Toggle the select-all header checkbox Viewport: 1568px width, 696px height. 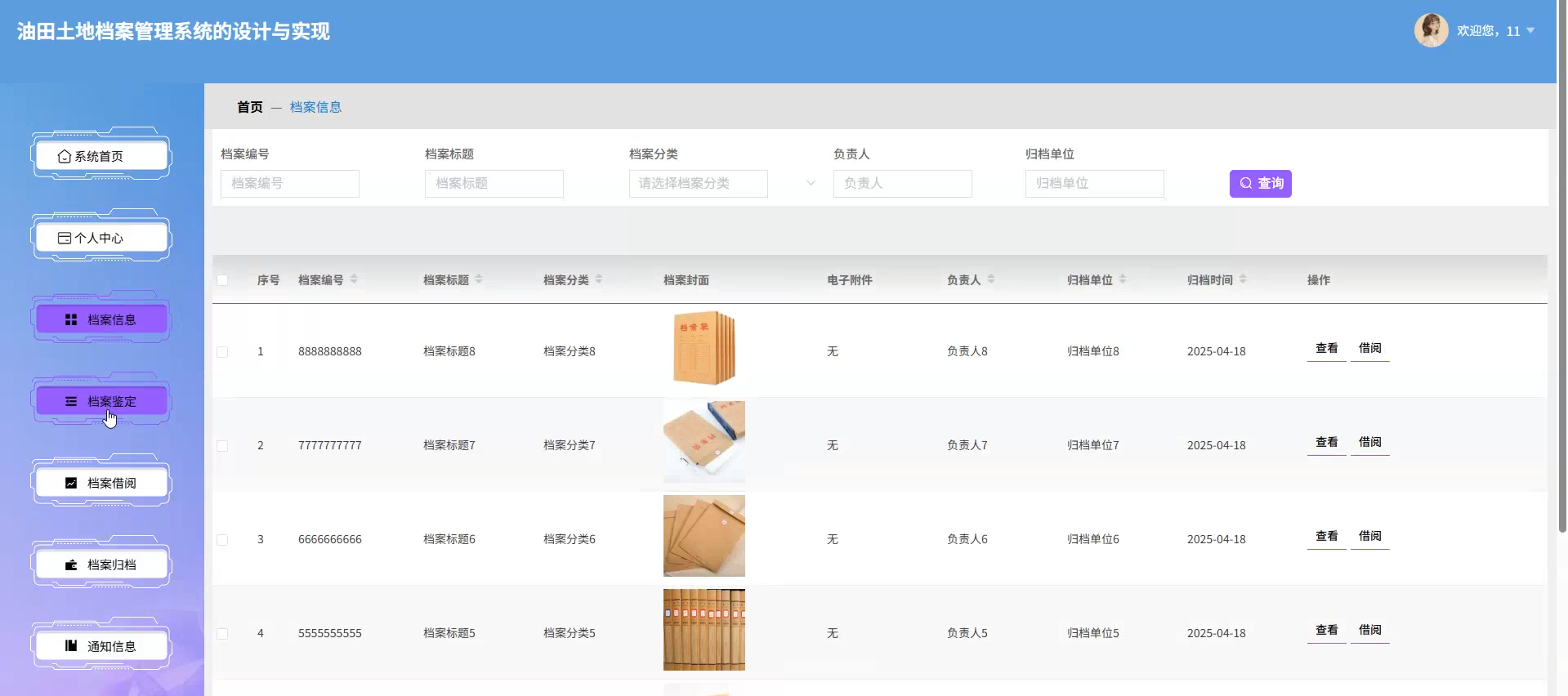(222, 280)
